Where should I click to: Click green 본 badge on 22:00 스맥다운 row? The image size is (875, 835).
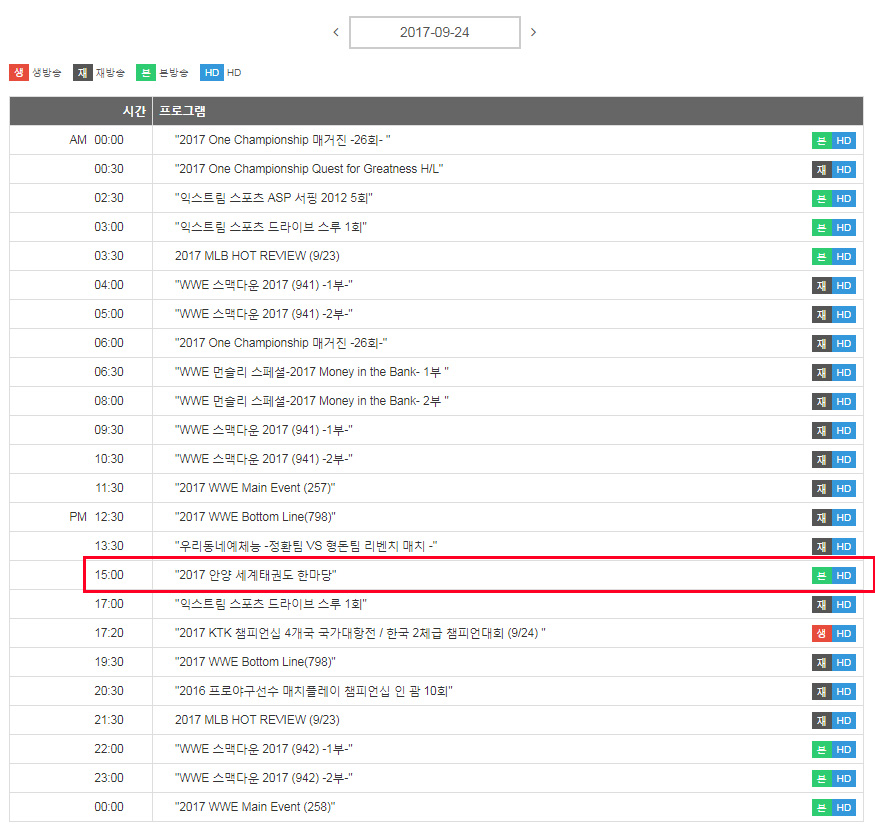(x=821, y=750)
